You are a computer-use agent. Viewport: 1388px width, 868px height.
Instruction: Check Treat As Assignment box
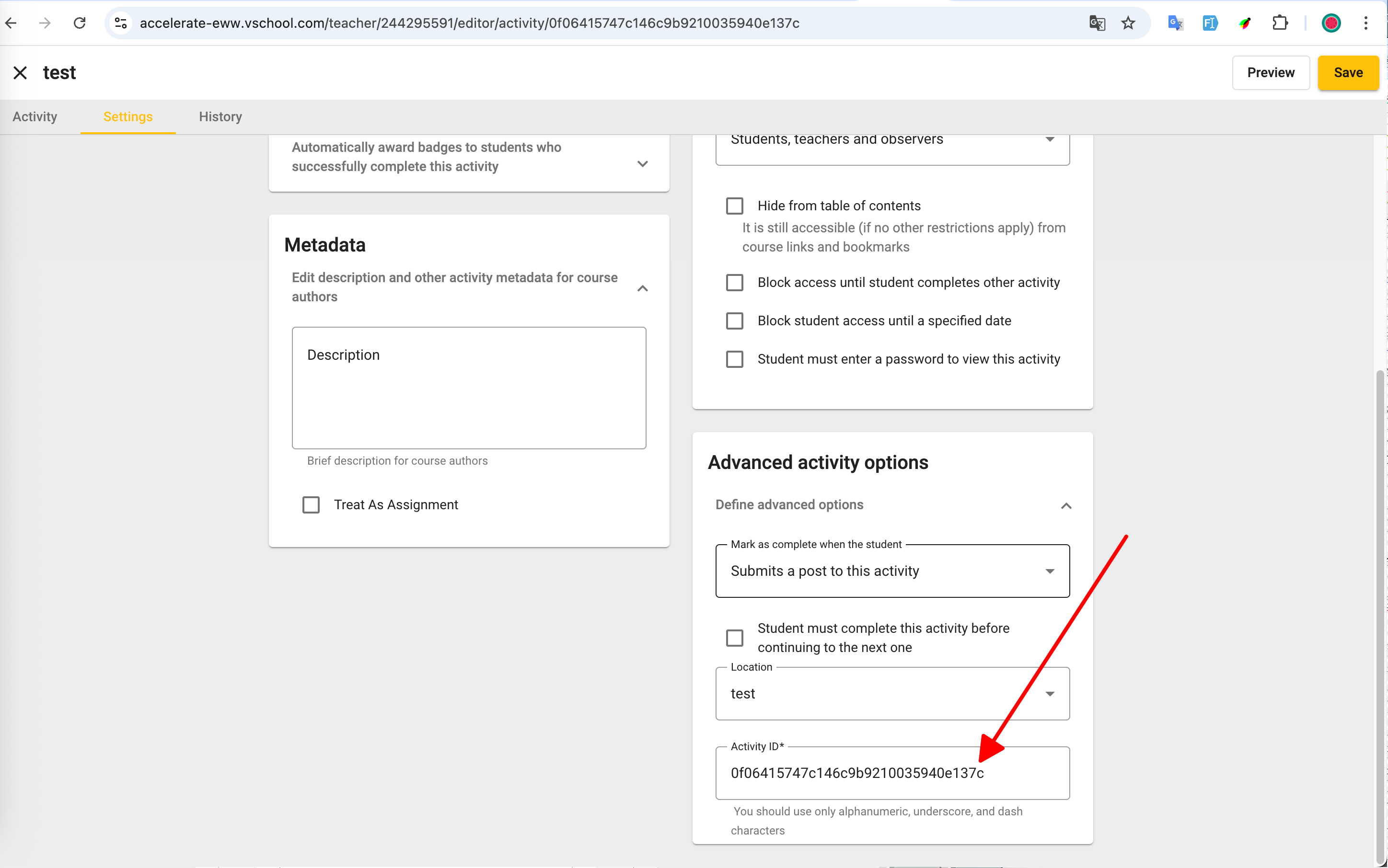click(x=311, y=504)
